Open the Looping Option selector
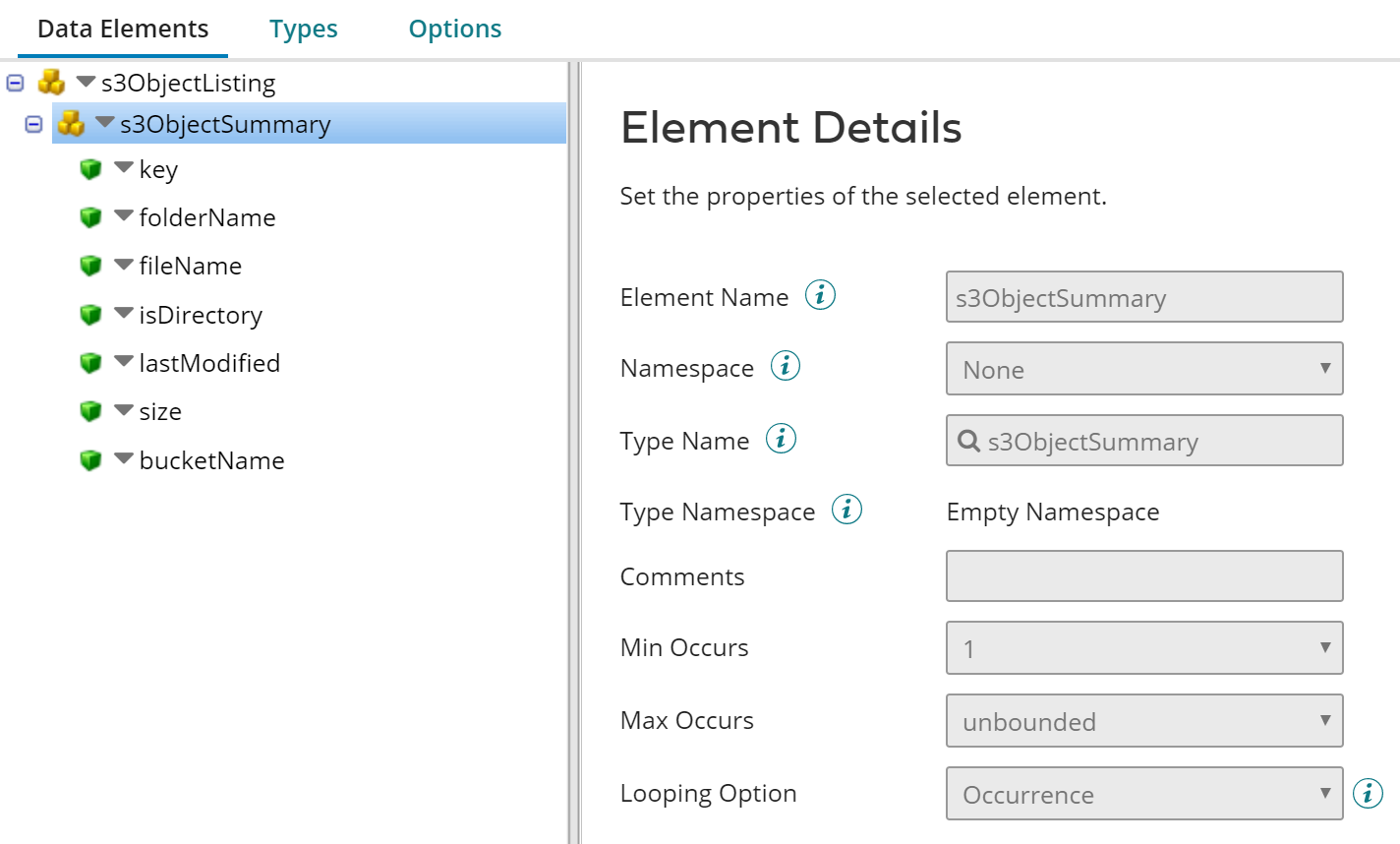Viewport: 1400px width, 844px height. [1324, 793]
